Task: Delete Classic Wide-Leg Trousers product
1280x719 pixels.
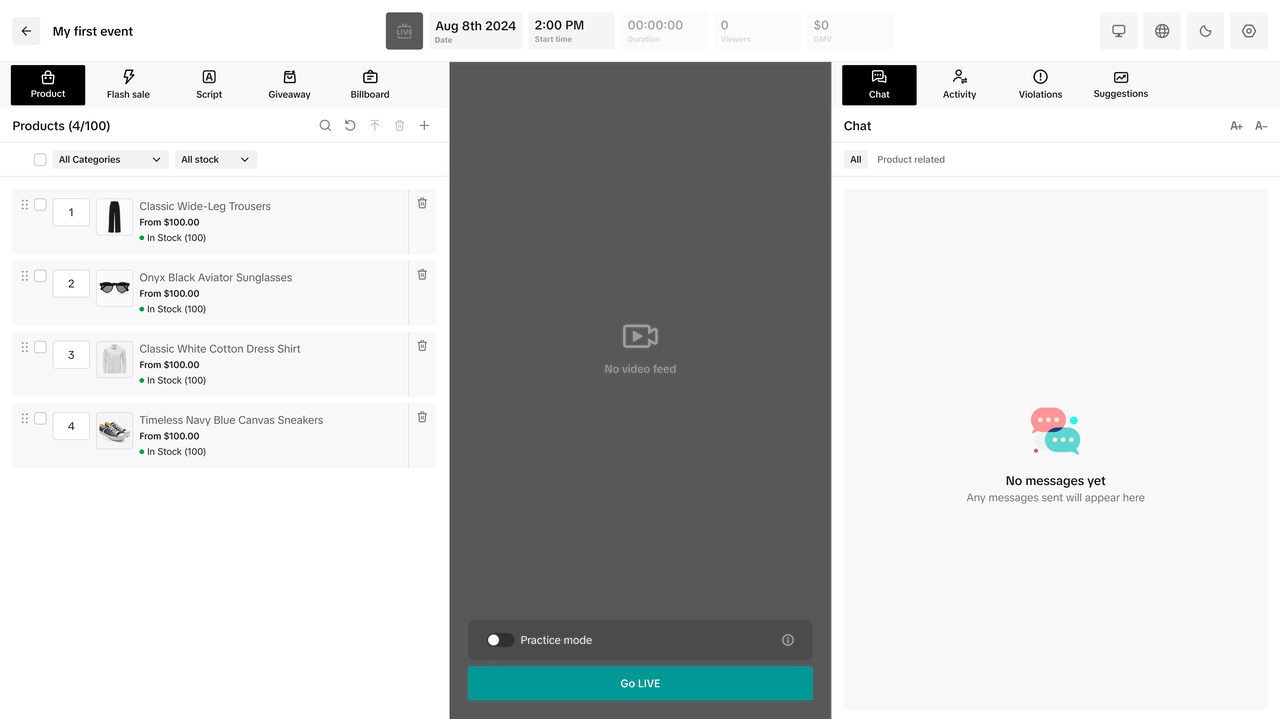Action: (x=422, y=203)
